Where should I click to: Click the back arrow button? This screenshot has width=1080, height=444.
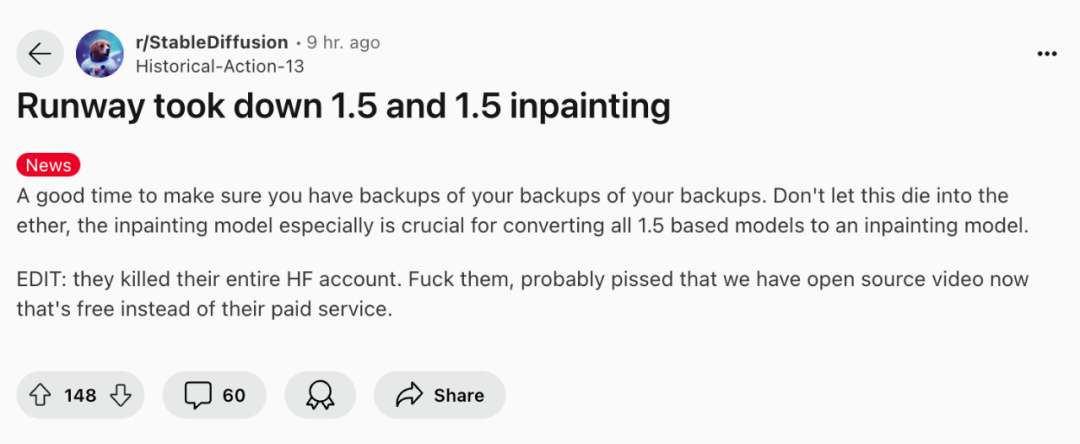click(40, 54)
